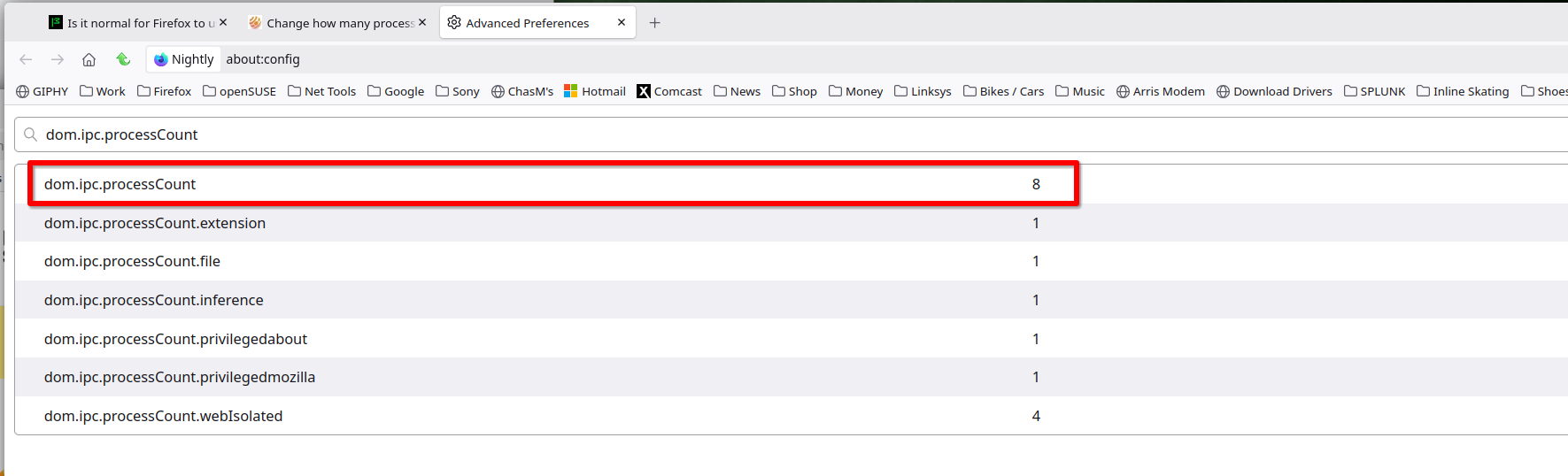
Task: Open the ChasM's bookmark
Action: coord(521,91)
